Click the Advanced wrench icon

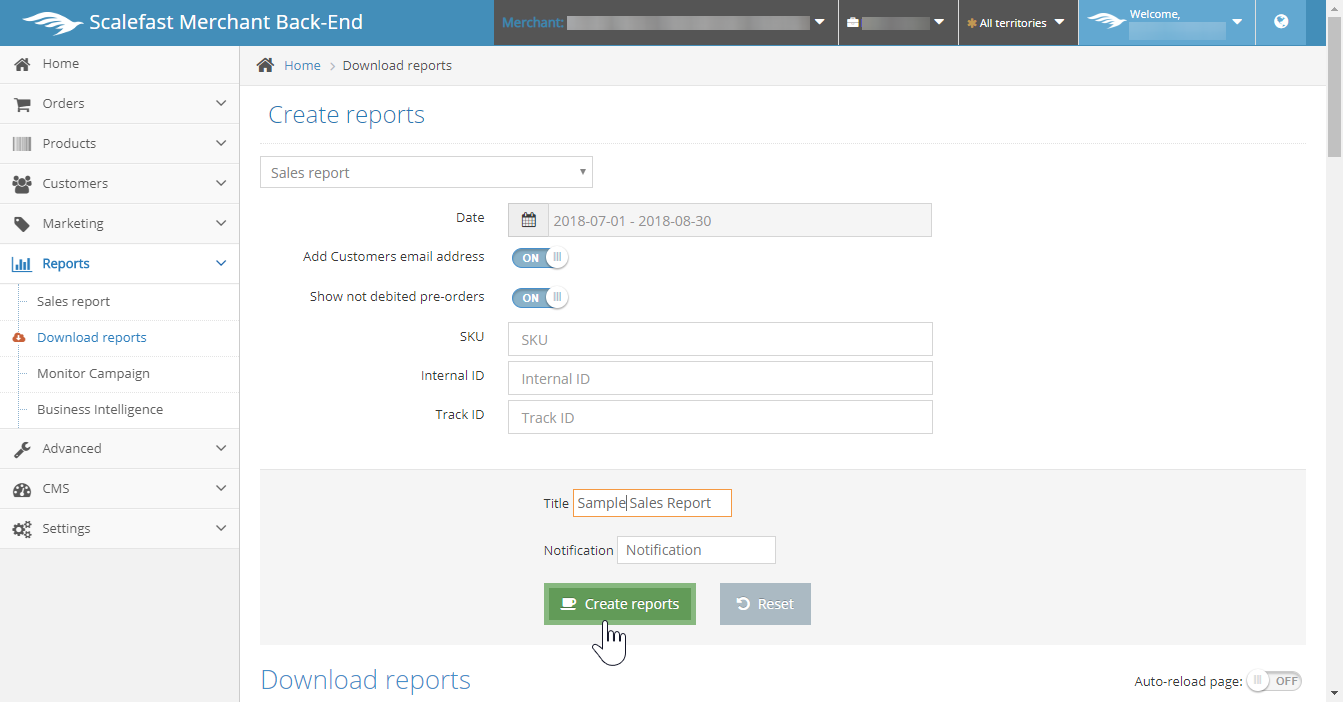[21, 449]
